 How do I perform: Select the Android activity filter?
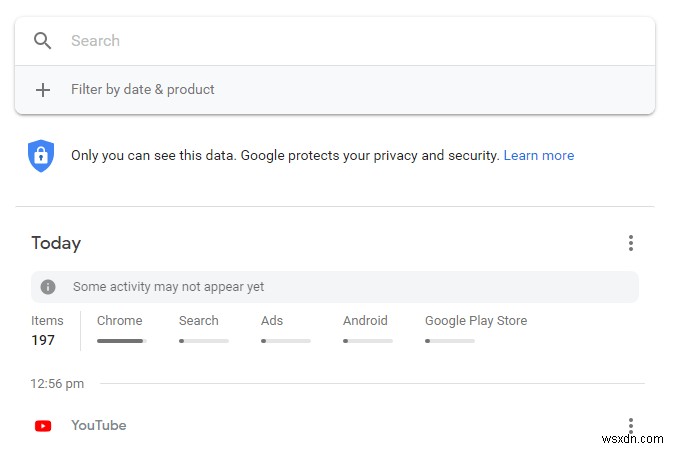[x=365, y=321]
